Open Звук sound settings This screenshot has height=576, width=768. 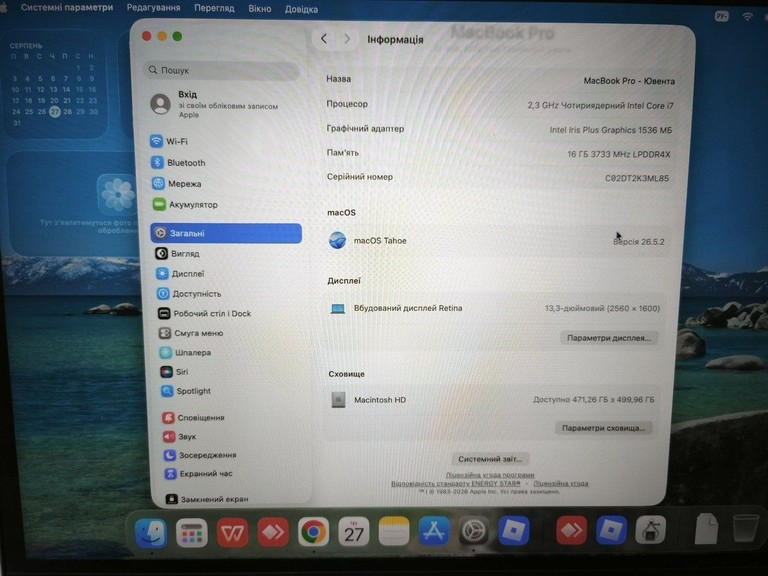pos(180,436)
